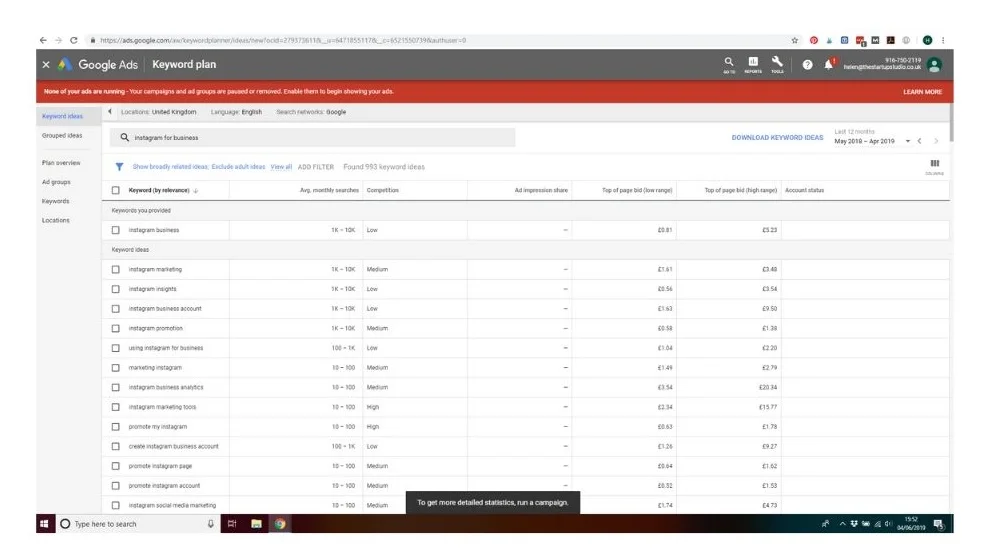
Task: Click the blue filter funnel icon
Action: click(x=119, y=167)
